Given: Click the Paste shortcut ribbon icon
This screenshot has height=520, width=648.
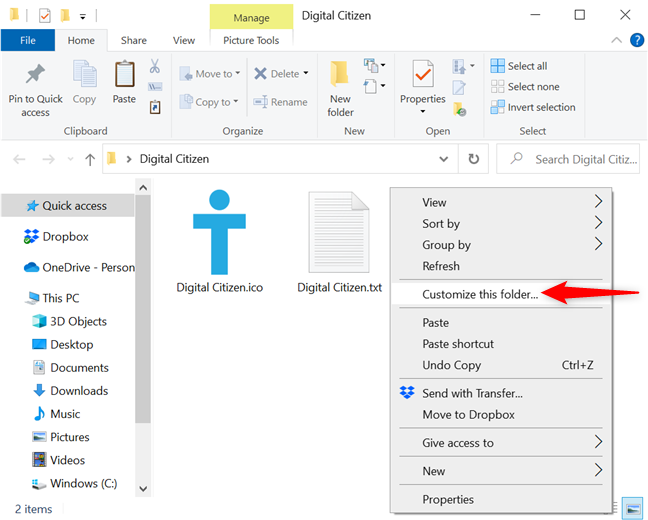Looking at the screenshot, I should click(x=155, y=107).
